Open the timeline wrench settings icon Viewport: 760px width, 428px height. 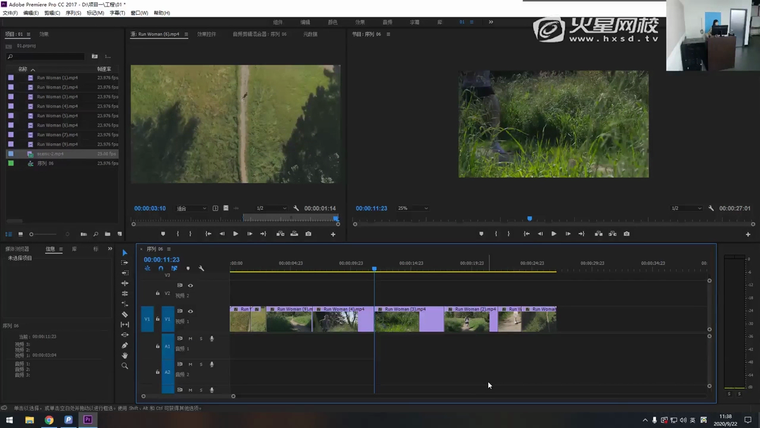pyautogui.click(x=201, y=268)
